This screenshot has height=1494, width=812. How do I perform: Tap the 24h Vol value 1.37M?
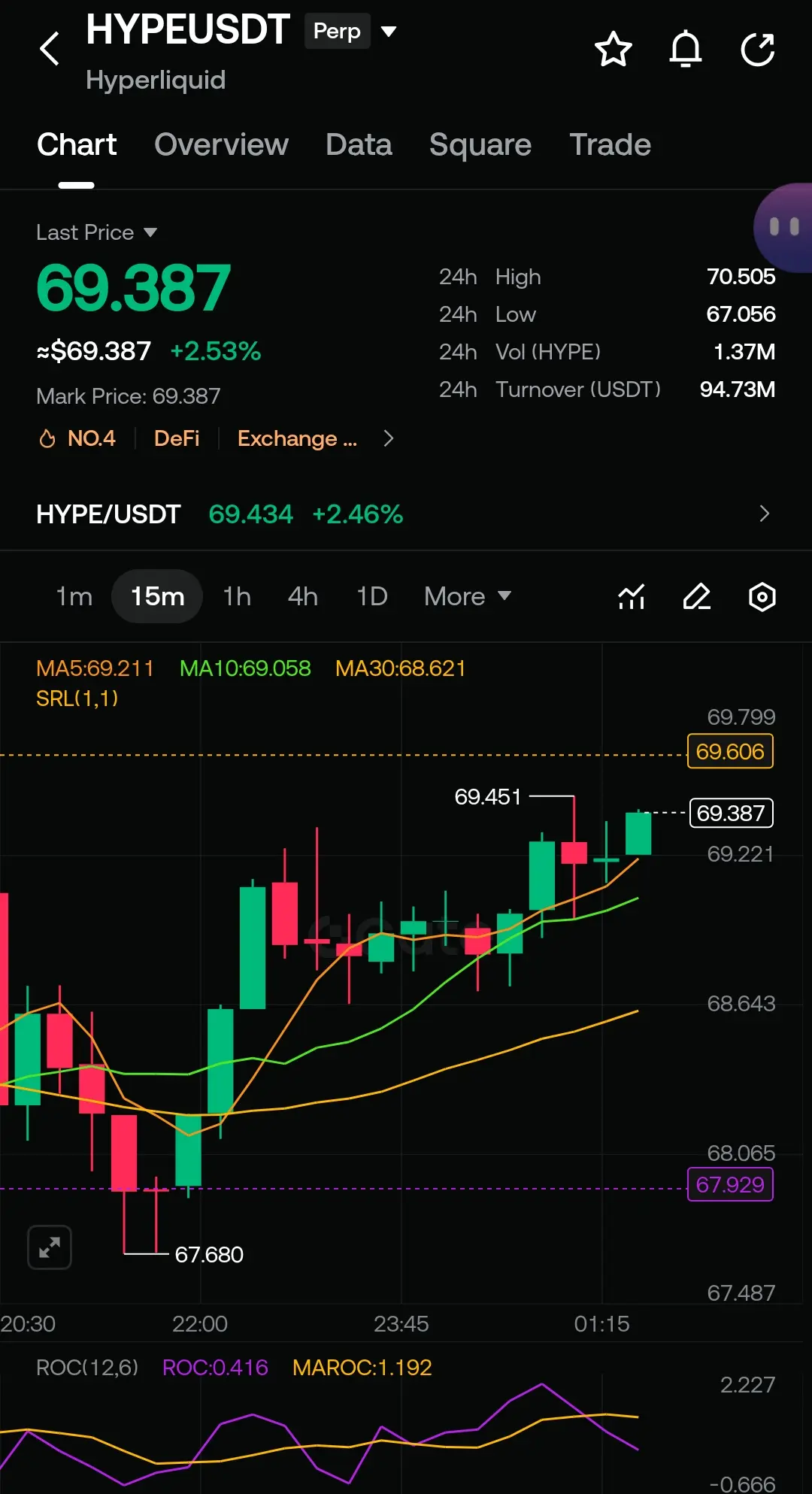[x=744, y=352]
